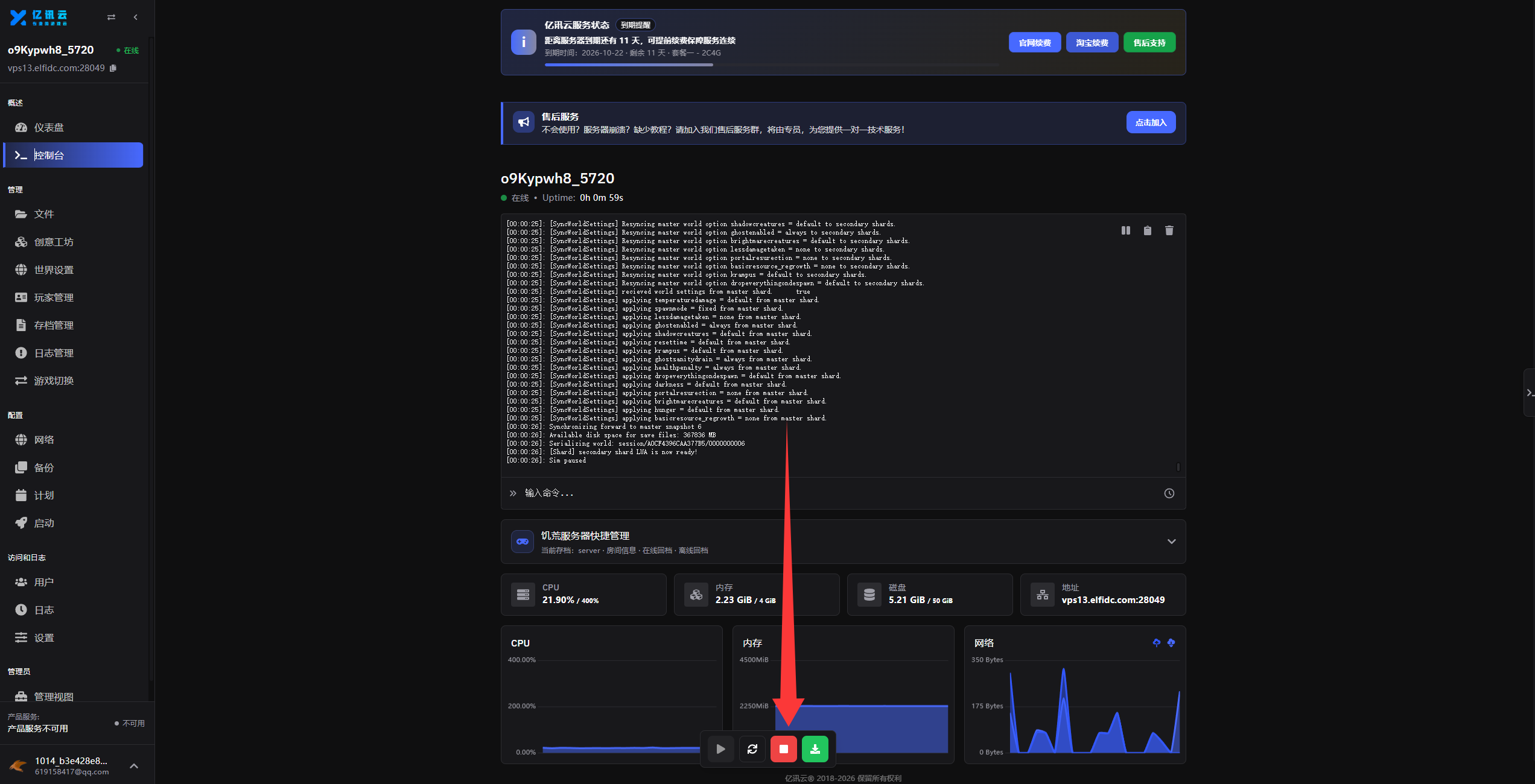Viewport: 1535px width, 784px height.
Task: Open 计划 schedules page
Action: click(73, 495)
